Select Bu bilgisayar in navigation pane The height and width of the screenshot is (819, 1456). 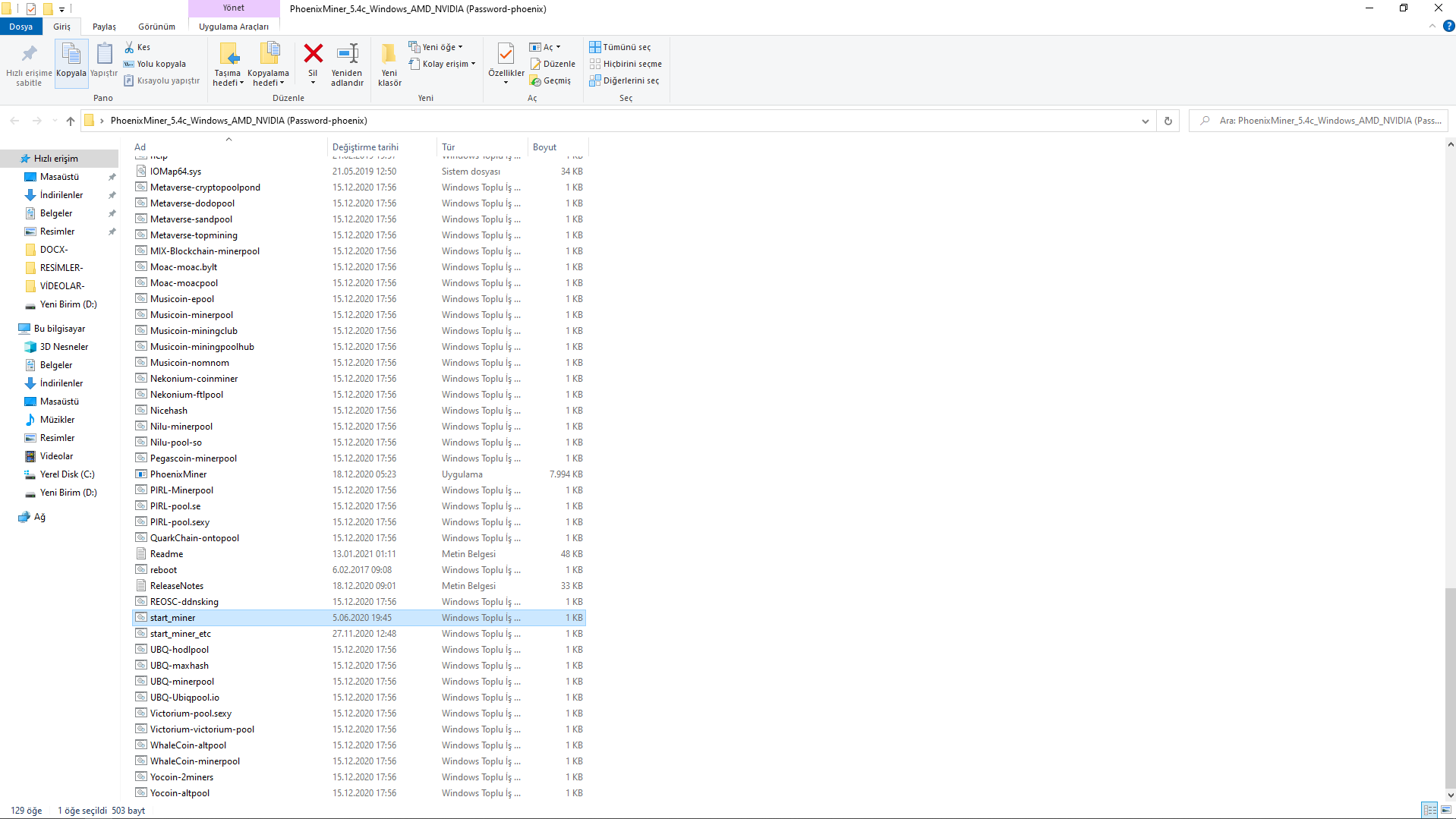(x=59, y=329)
